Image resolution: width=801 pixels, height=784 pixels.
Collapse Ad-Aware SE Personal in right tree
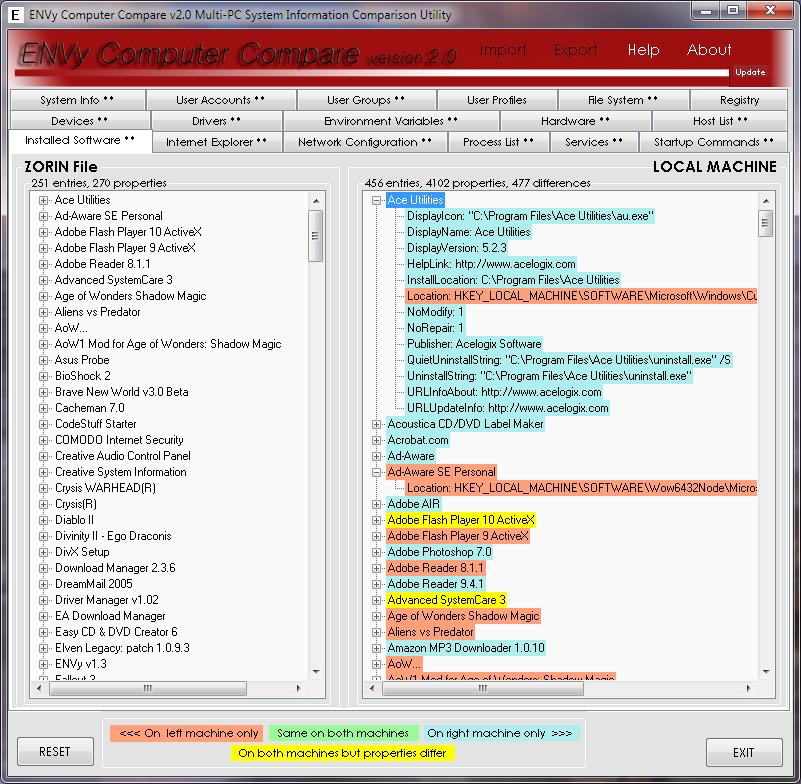(x=376, y=472)
